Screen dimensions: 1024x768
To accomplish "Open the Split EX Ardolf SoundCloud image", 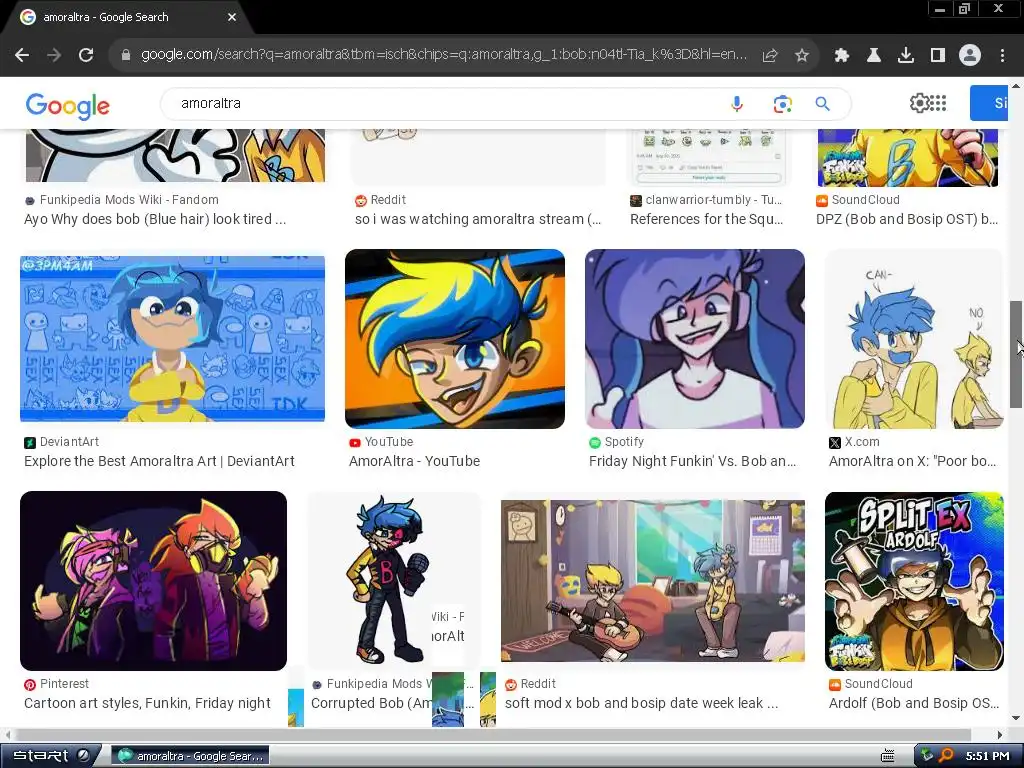I will click(914, 581).
